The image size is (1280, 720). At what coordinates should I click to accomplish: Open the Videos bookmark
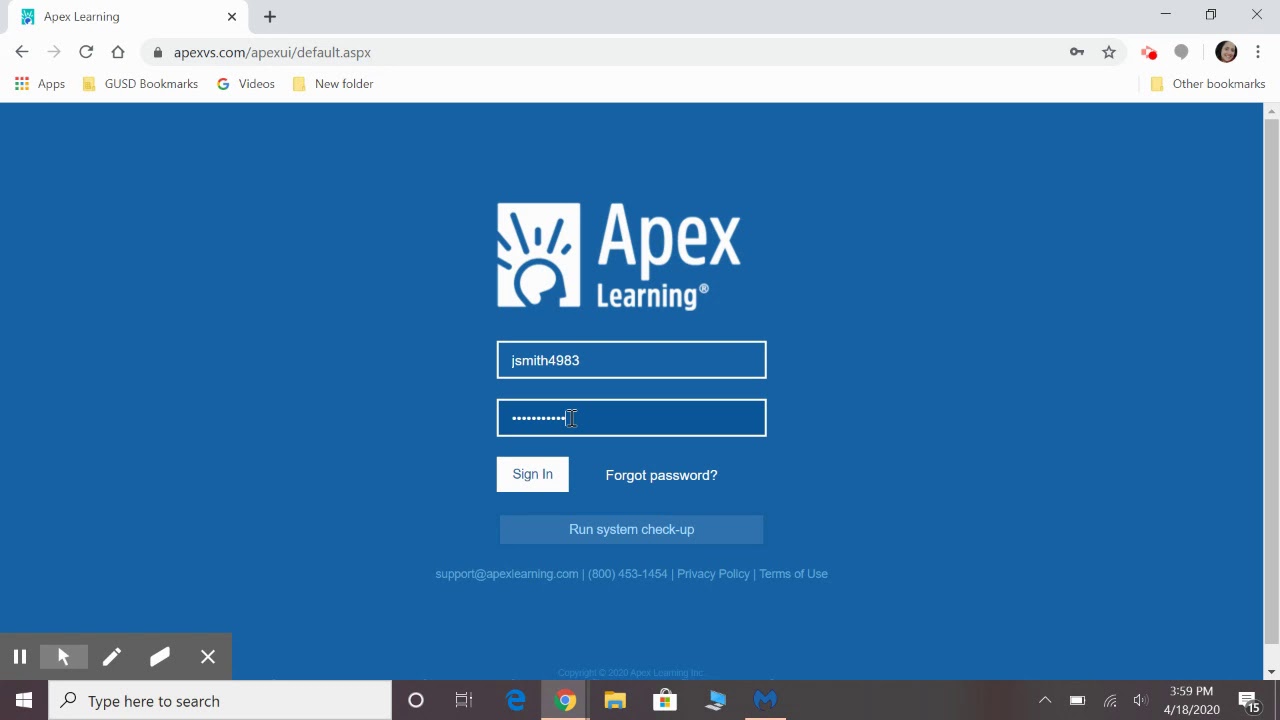click(x=246, y=84)
